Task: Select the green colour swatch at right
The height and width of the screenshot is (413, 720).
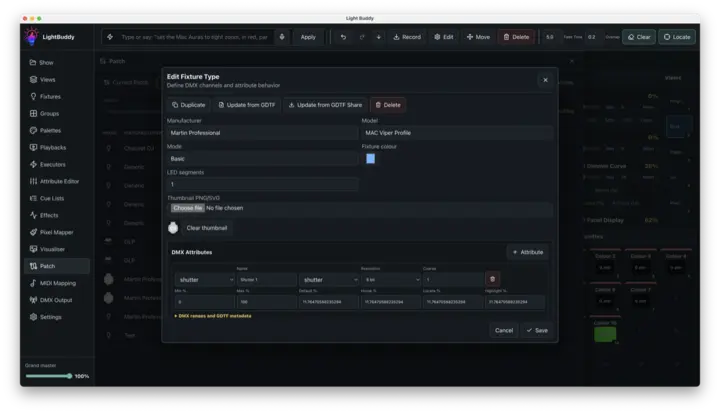Action: [605, 334]
